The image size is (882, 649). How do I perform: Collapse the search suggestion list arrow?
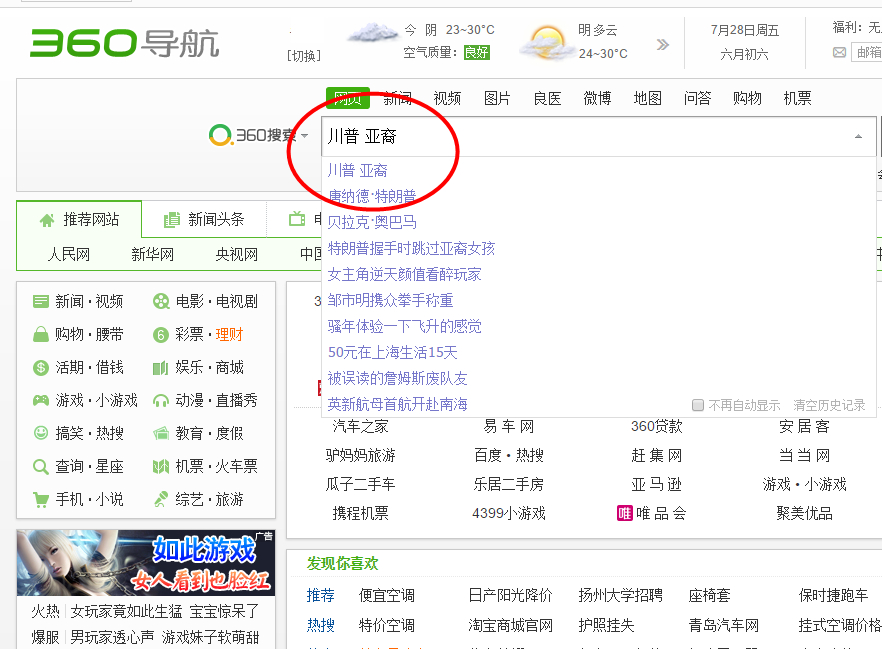pyautogui.click(x=858, y=136)
